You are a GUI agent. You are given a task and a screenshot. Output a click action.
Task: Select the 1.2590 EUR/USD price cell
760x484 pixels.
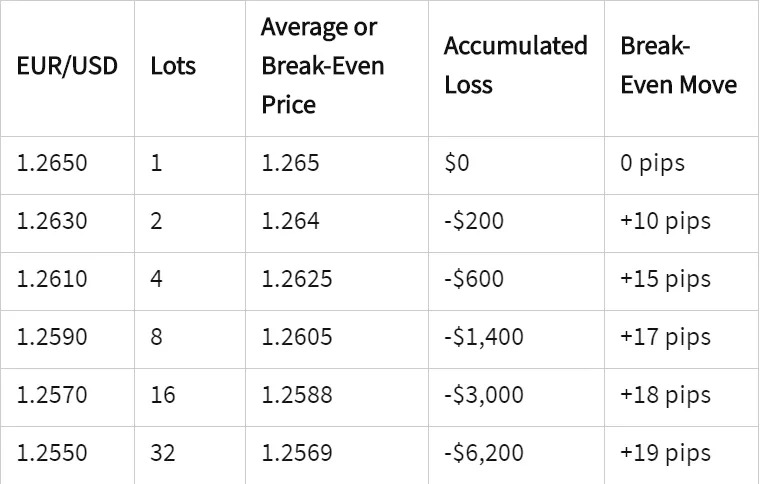pos(52,337)
